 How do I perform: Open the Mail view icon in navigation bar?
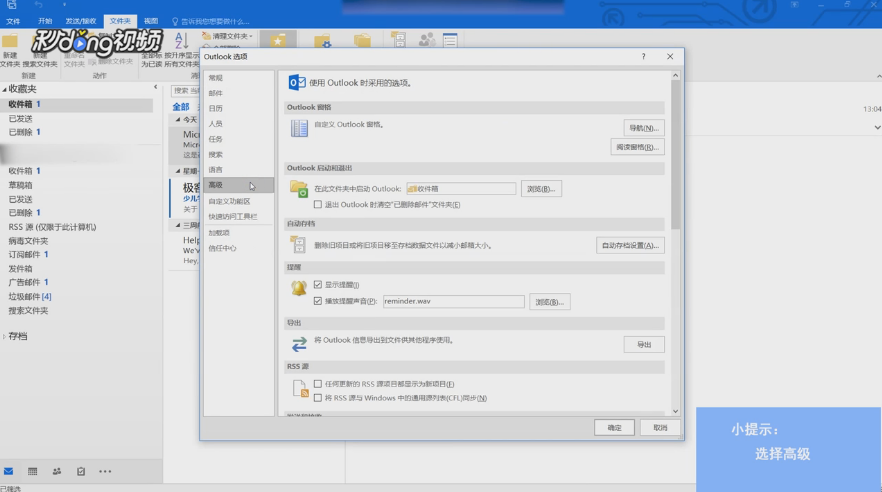point(8,471)
